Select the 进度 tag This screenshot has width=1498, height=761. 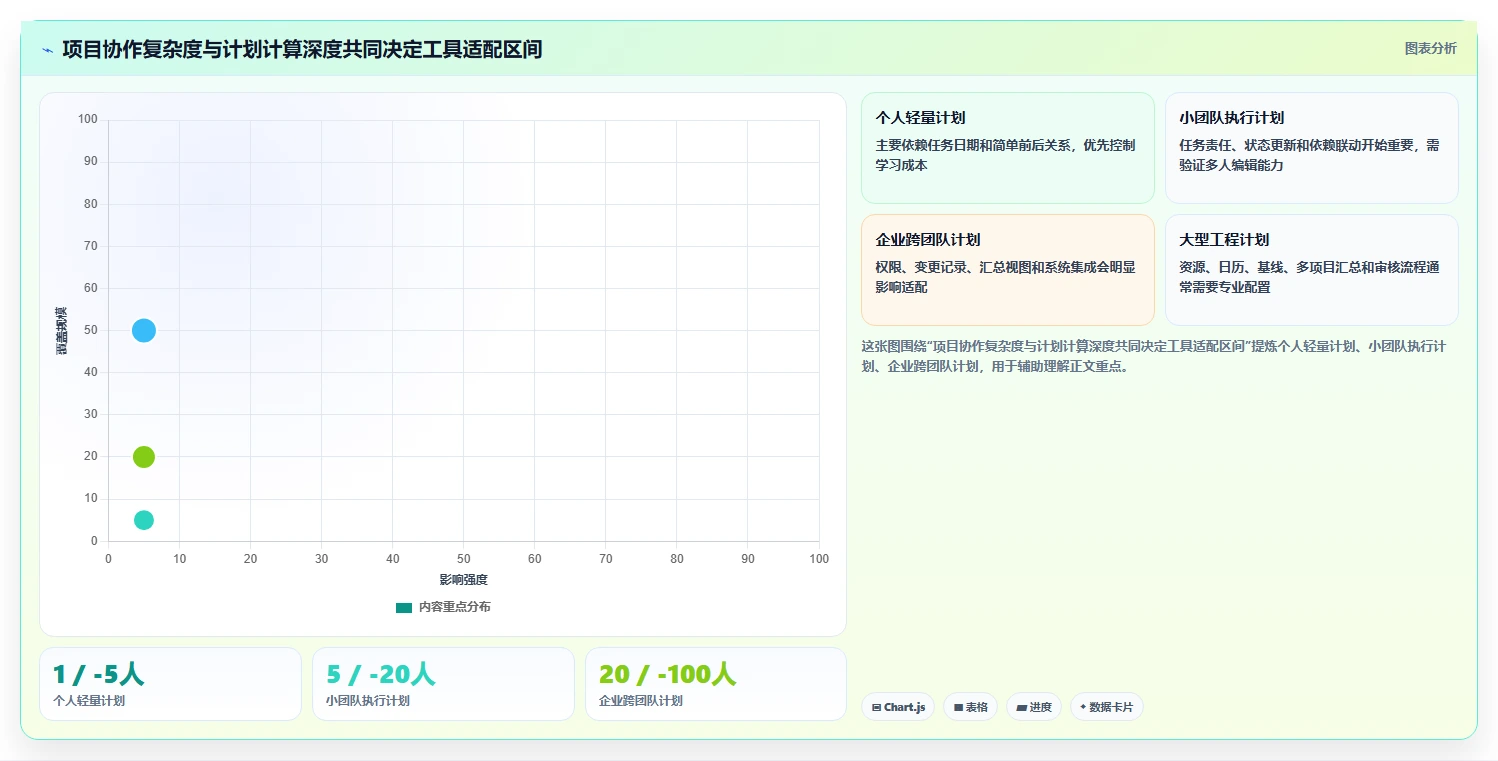click(1034, 707)
